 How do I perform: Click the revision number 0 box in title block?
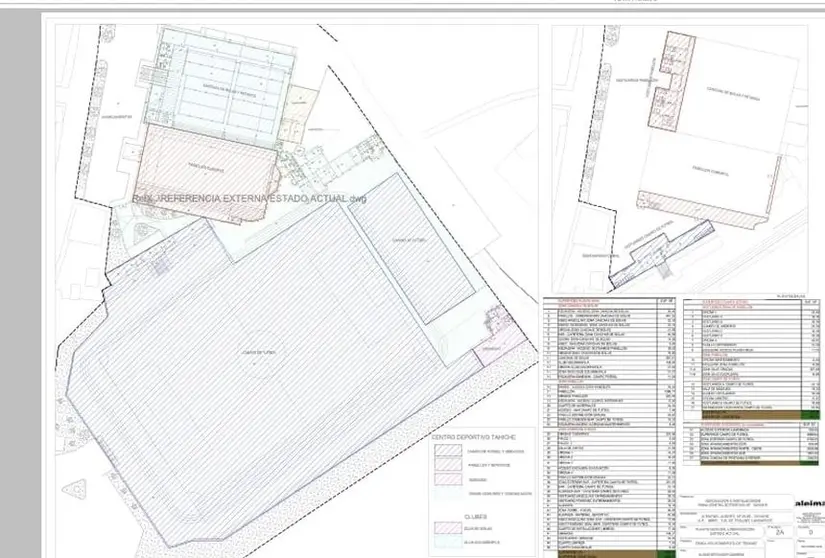[x=809, y=533]
